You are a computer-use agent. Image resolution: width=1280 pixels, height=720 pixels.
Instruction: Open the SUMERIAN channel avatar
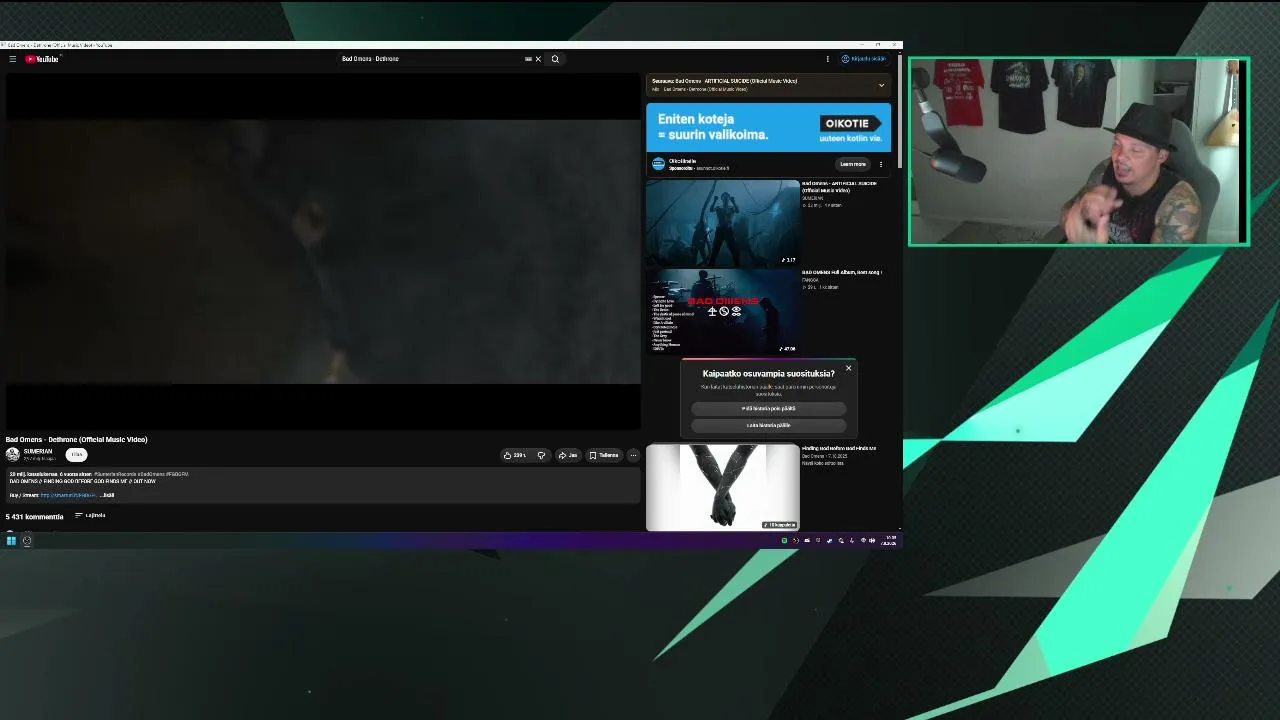[x=12, y=455]
